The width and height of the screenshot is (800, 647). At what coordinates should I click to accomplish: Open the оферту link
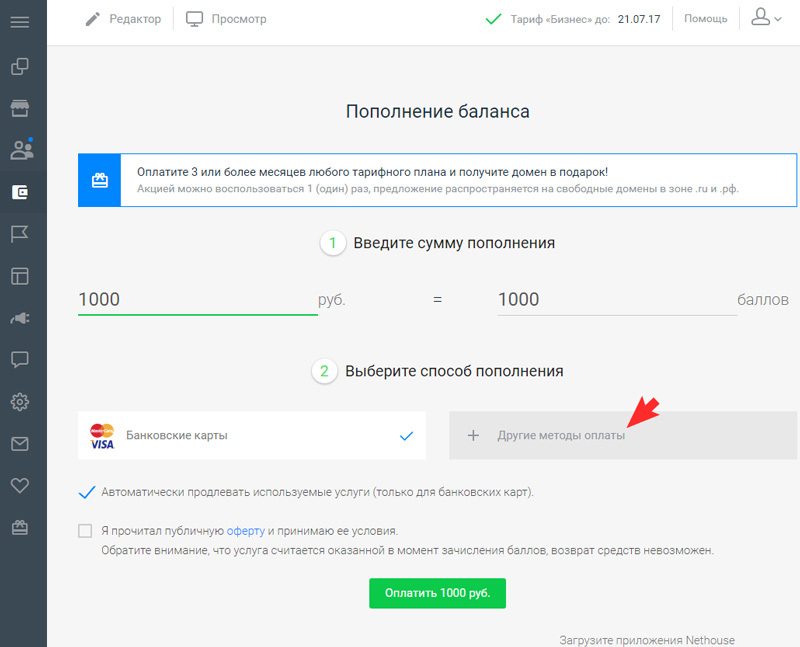click(245, 531)
